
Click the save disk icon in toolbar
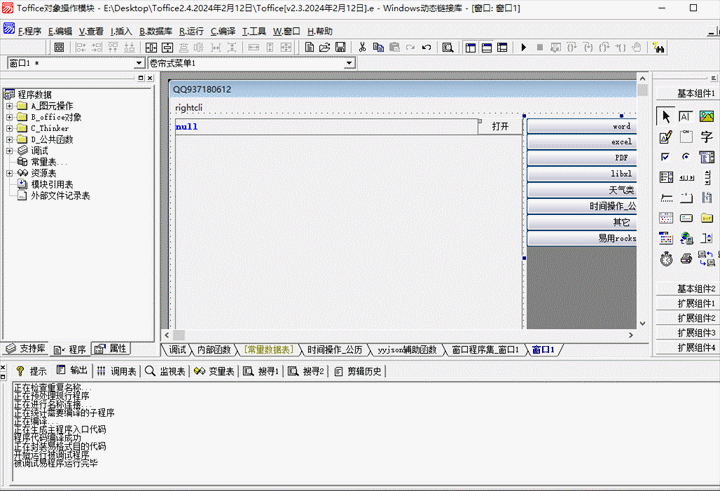[x=340, y=47]
